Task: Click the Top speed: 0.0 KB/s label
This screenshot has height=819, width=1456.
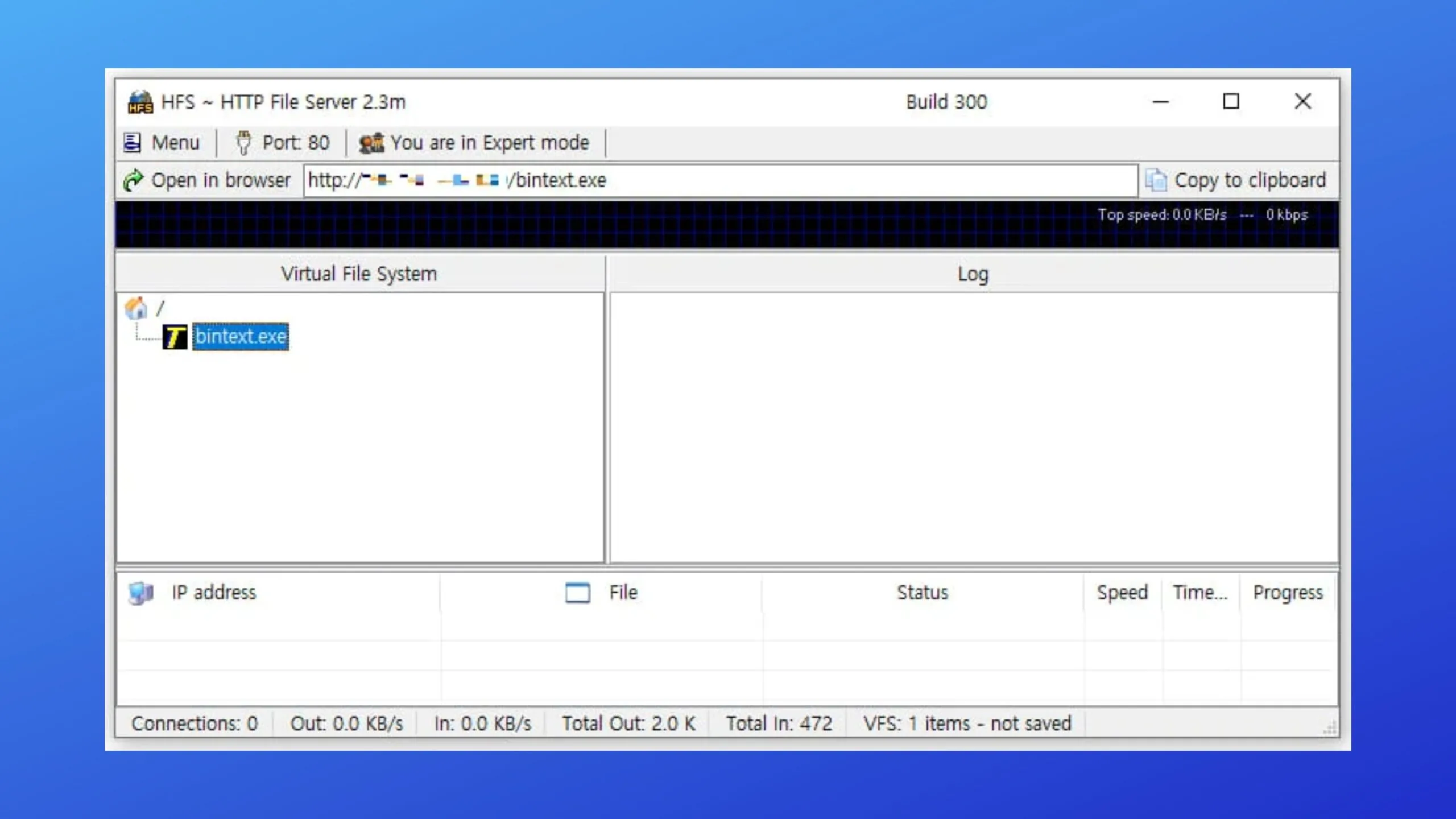Action: pyautogui.click(x=1162, y=215)
